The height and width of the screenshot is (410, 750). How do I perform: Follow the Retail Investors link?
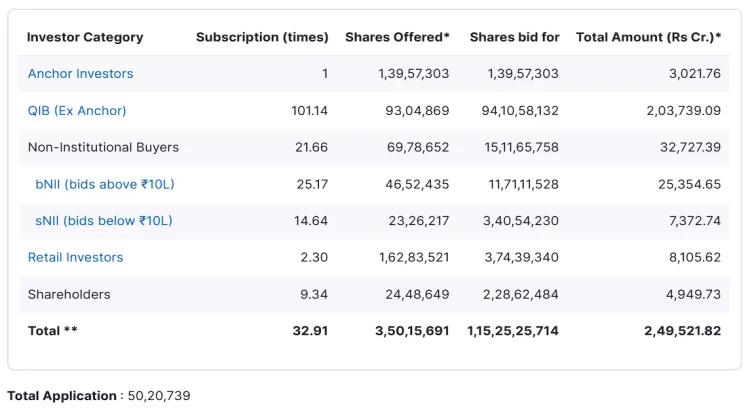(75, 258)
